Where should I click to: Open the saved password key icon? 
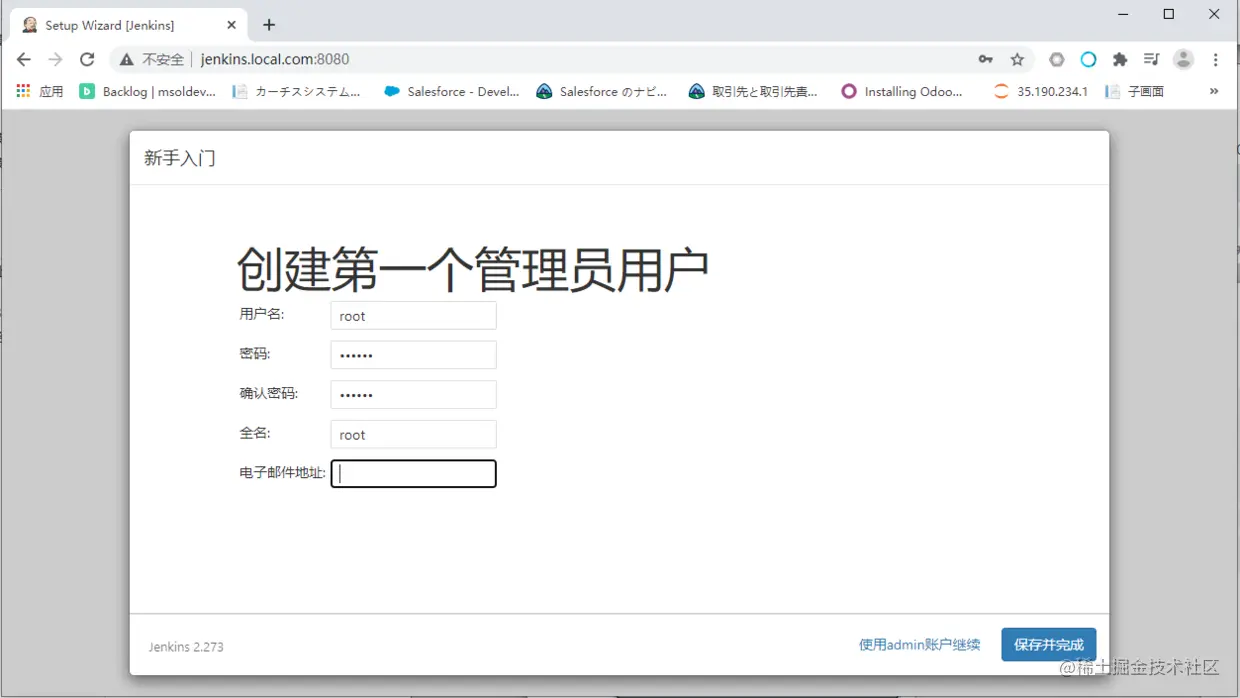tap(986, 60)
